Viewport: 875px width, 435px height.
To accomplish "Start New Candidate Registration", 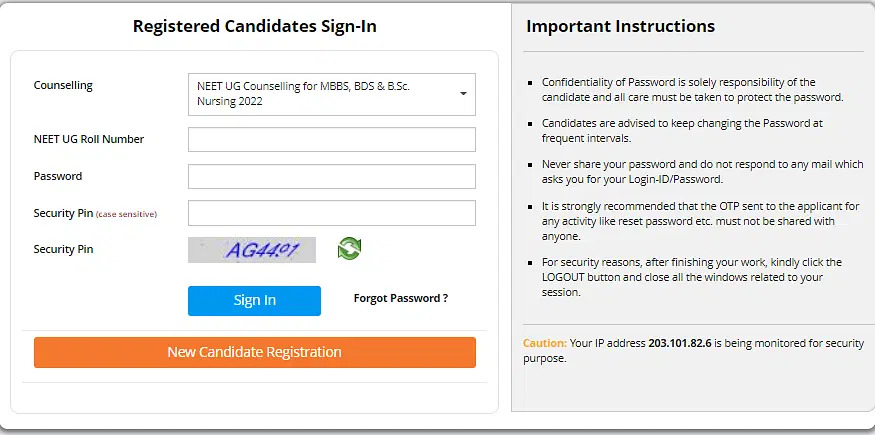I will [x=254, y=352].
